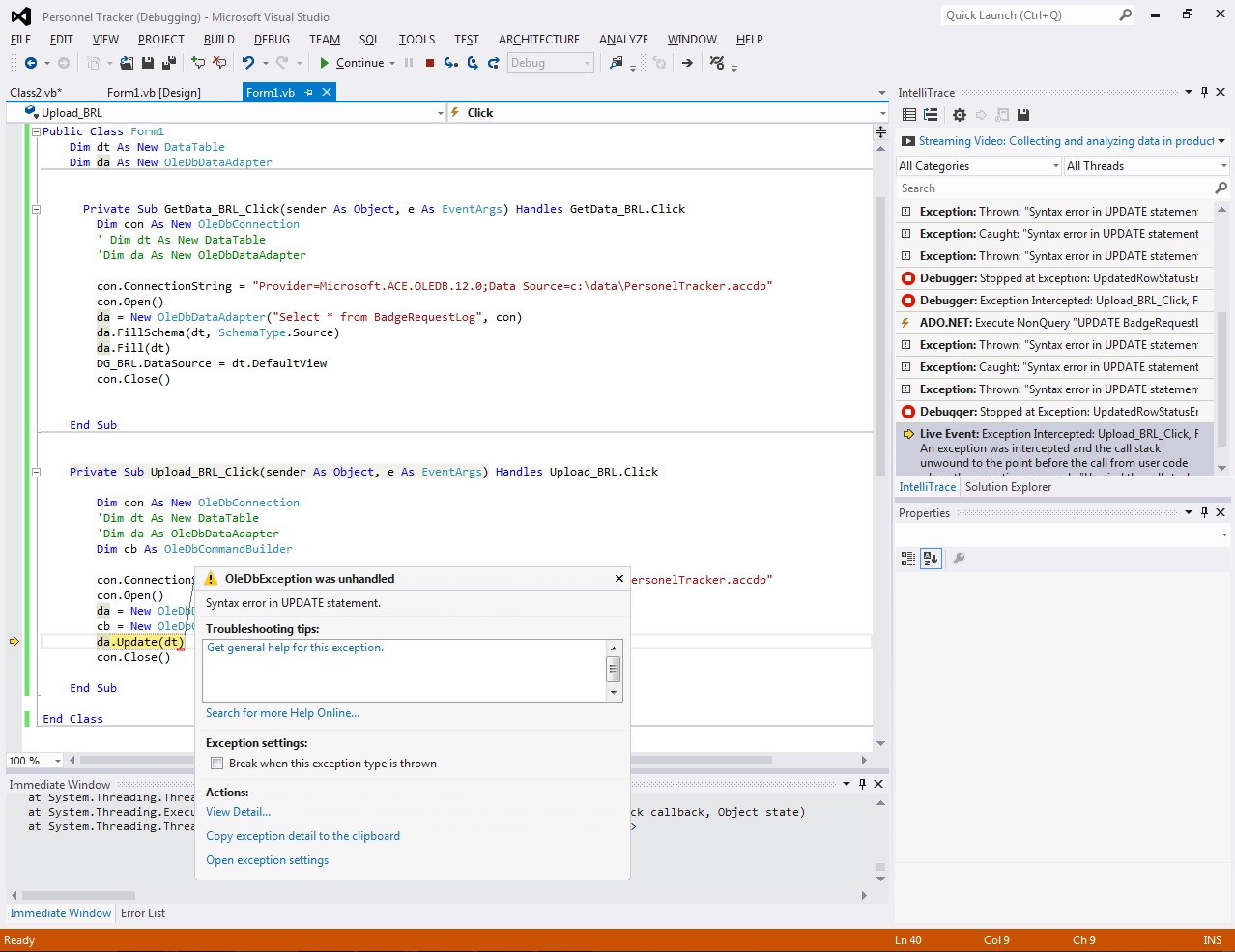The height and width of the screenshot is (952, 1235).
Task: Close the OleDbException popup
Action: pos(619,578)
